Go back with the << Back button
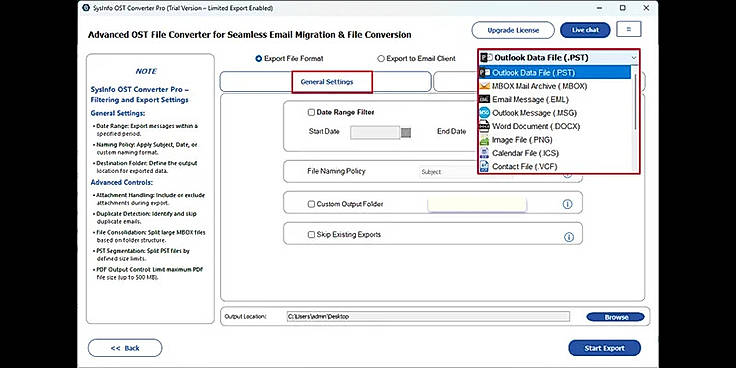 click(x=125, y=348)
